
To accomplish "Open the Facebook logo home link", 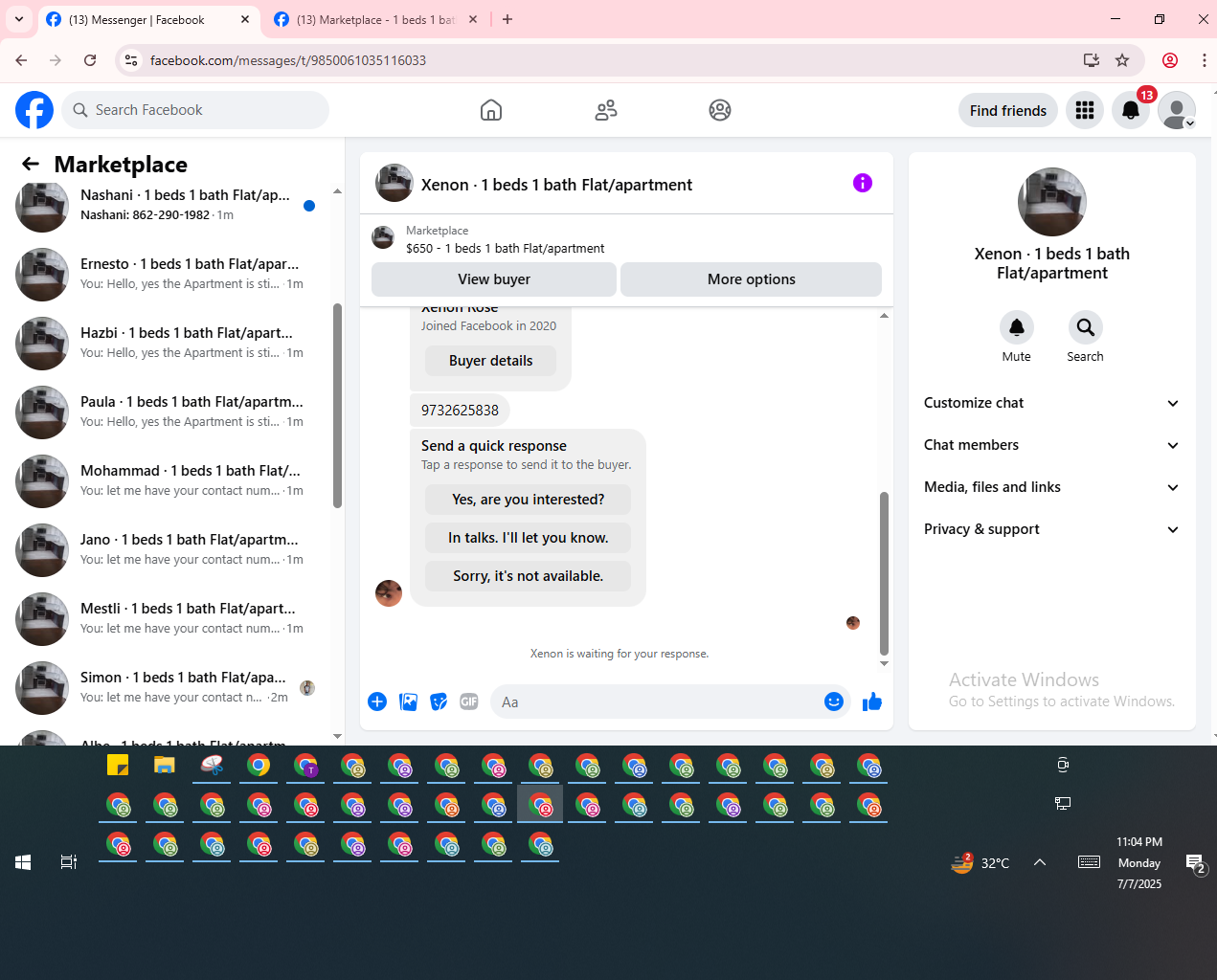I will (34, 110).
